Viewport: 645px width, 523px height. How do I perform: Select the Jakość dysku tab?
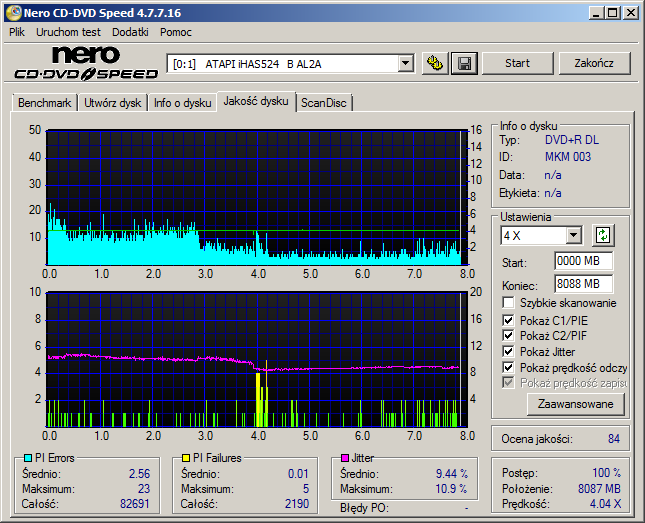click(x=256, y=101)
